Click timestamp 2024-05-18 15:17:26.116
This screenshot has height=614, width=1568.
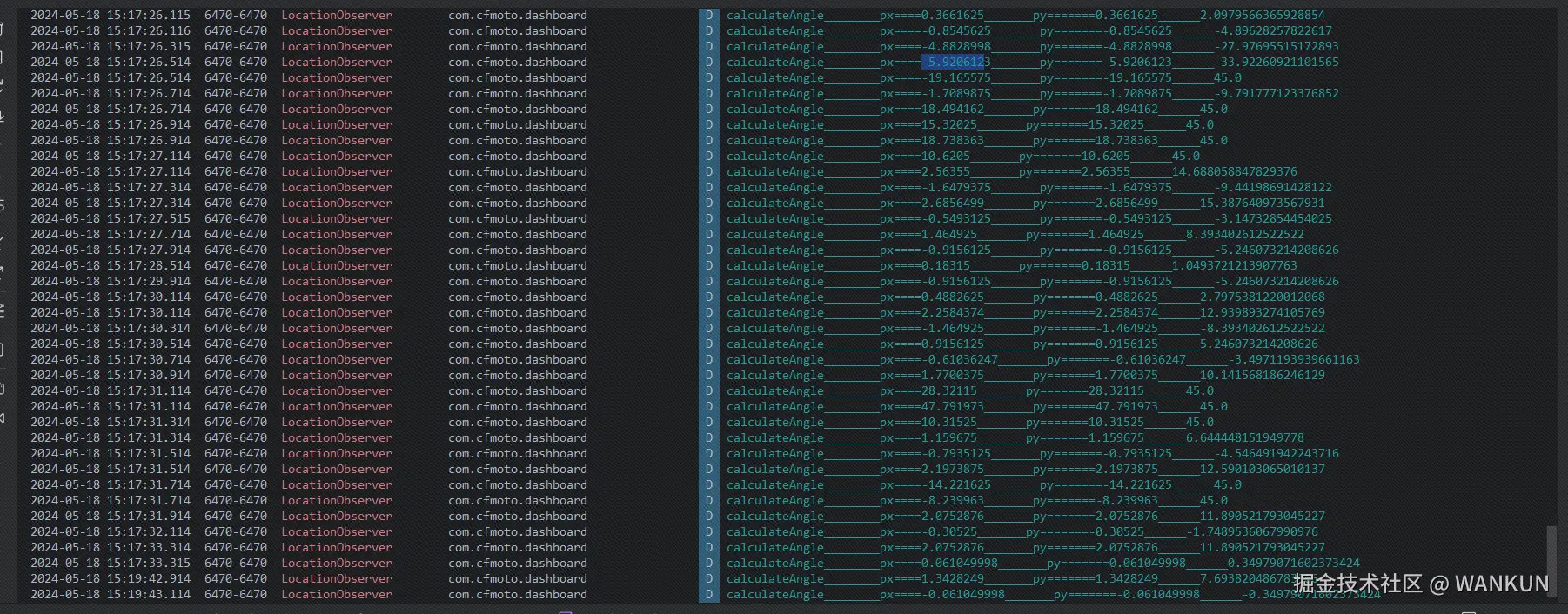pyautogui.click(x=111, y=30)
